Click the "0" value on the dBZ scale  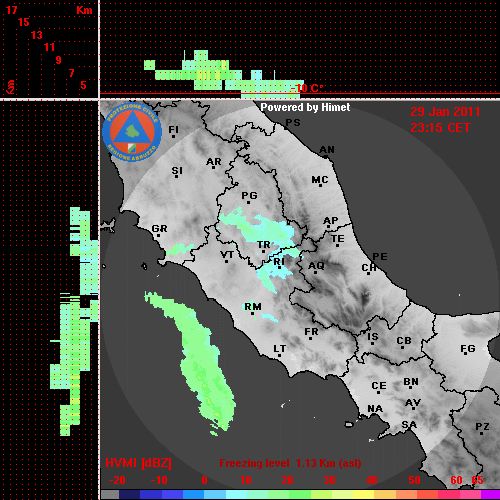pyautogui.click(x=204, y=480)
